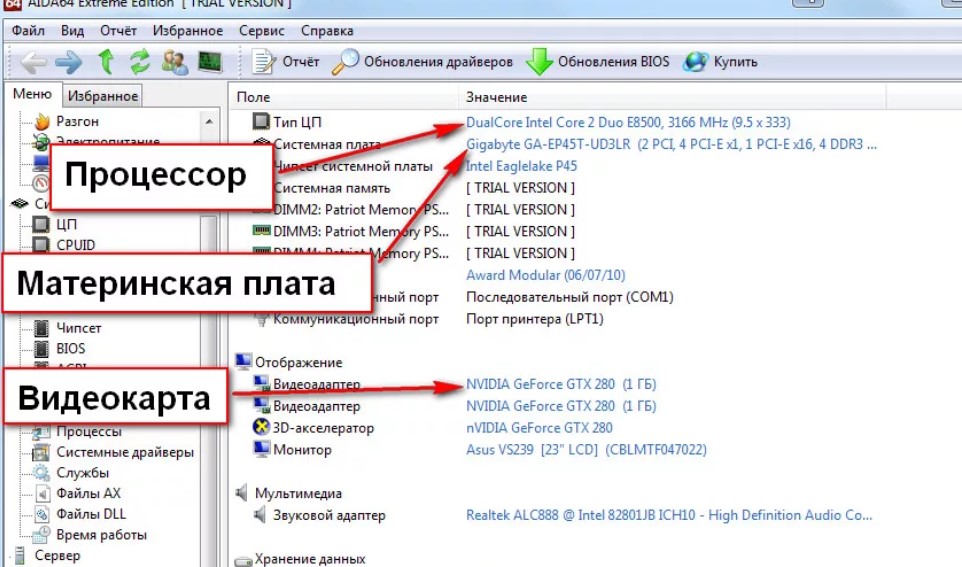
Task: Select the Системная память row
Action: [x=332, y=188]
